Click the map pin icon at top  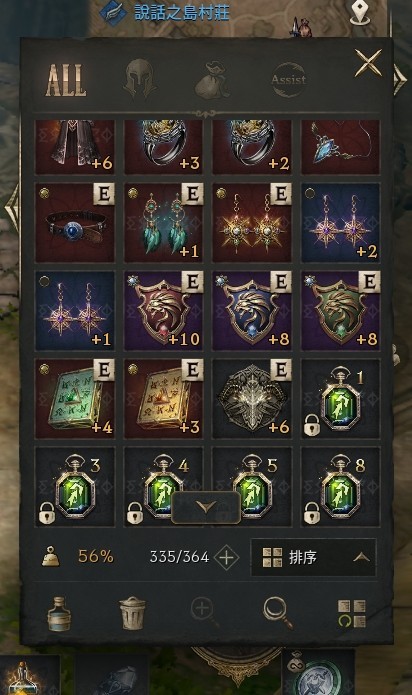click(360, 13)
